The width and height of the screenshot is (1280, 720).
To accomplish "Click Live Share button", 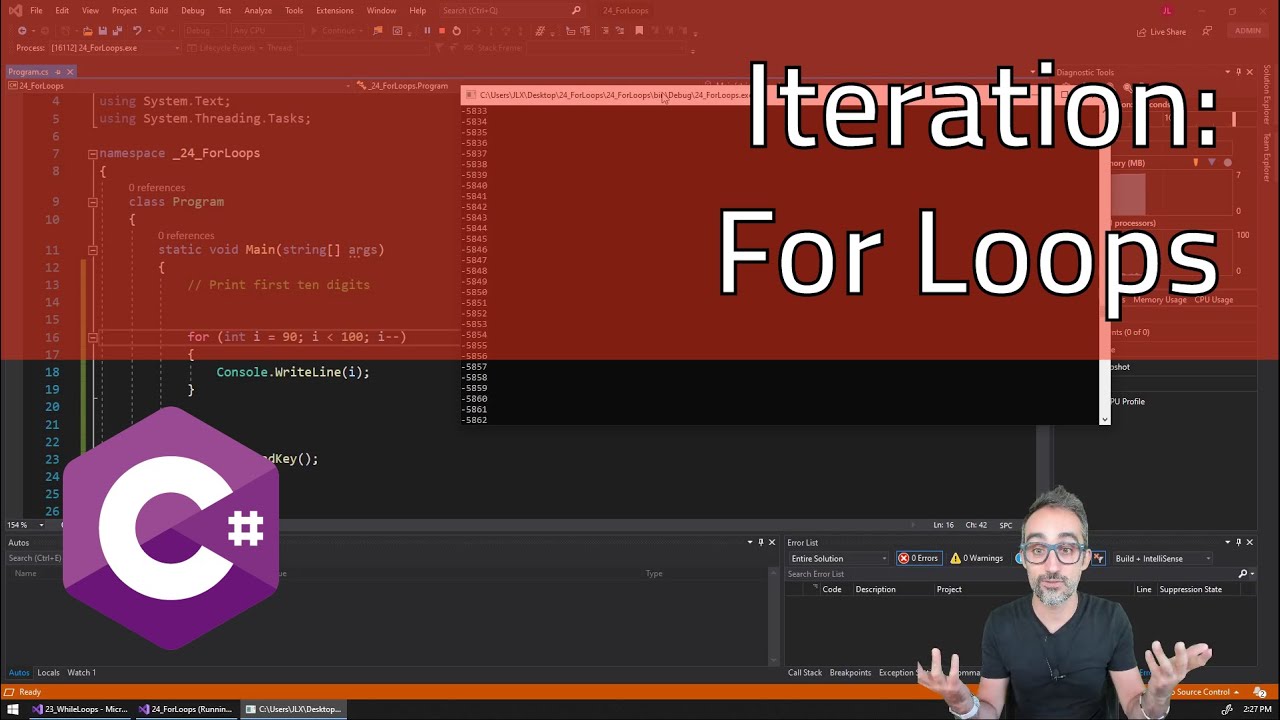I will tap(1161, 32).
